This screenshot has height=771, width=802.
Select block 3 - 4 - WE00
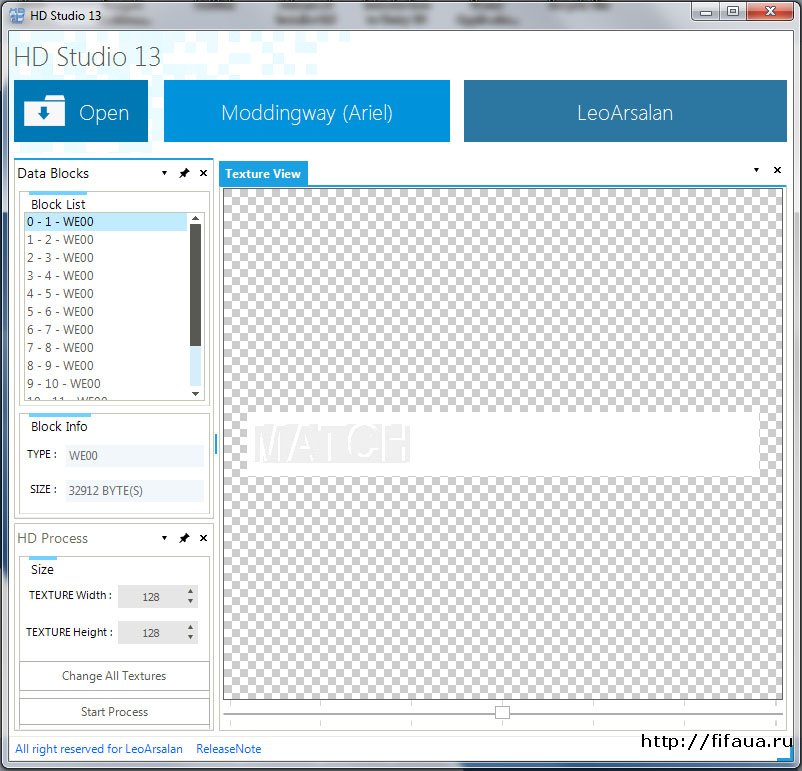60,276
